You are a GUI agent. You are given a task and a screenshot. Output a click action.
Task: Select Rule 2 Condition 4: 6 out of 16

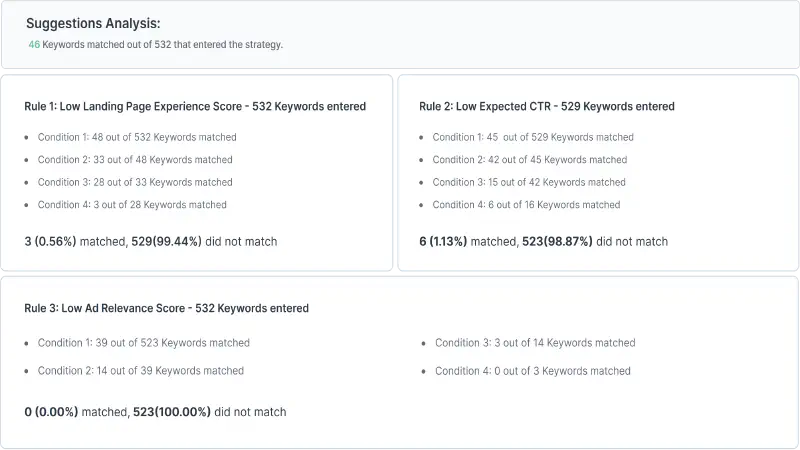point(526,205)
